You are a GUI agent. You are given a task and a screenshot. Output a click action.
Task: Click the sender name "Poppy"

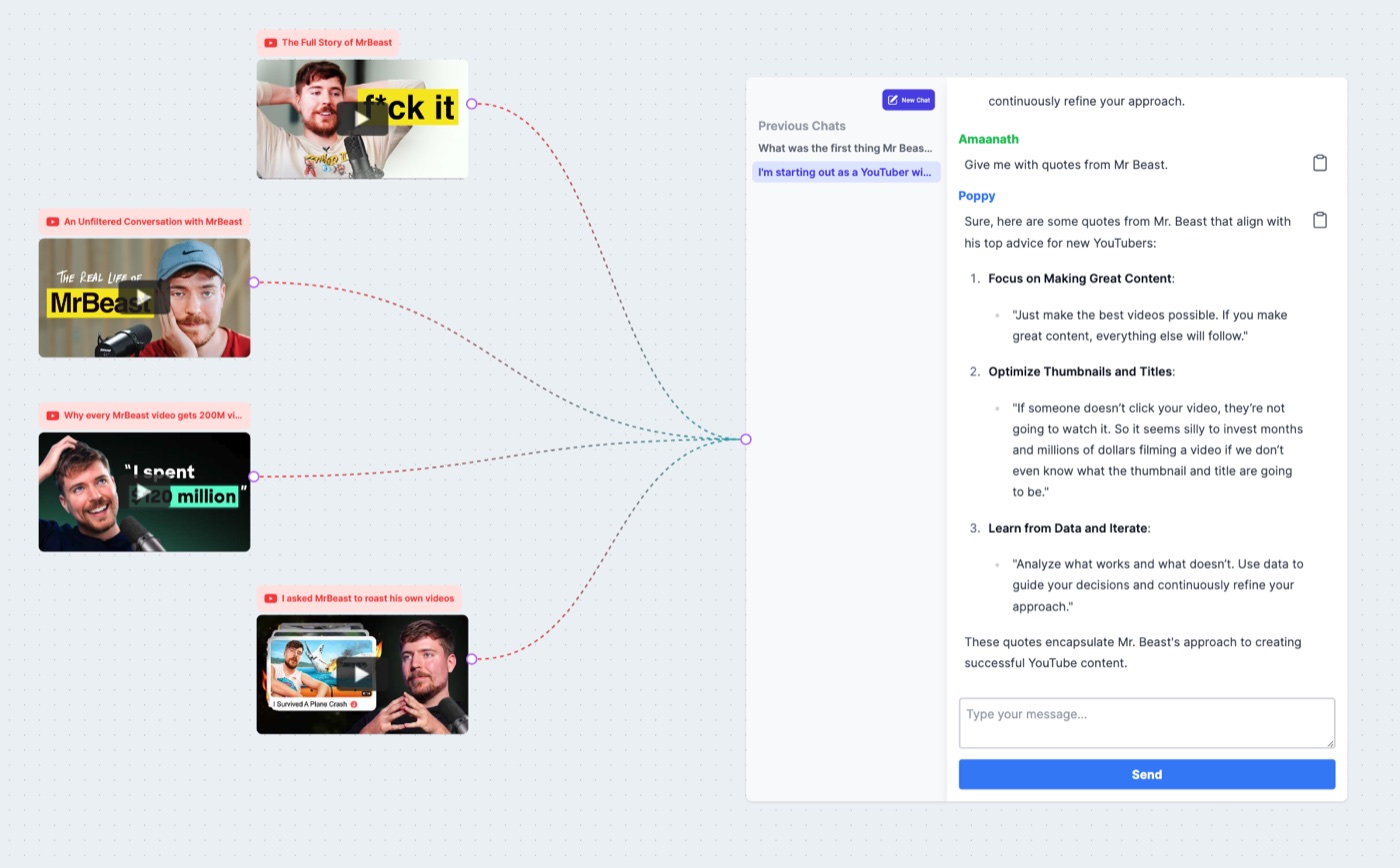pos(976,196)
